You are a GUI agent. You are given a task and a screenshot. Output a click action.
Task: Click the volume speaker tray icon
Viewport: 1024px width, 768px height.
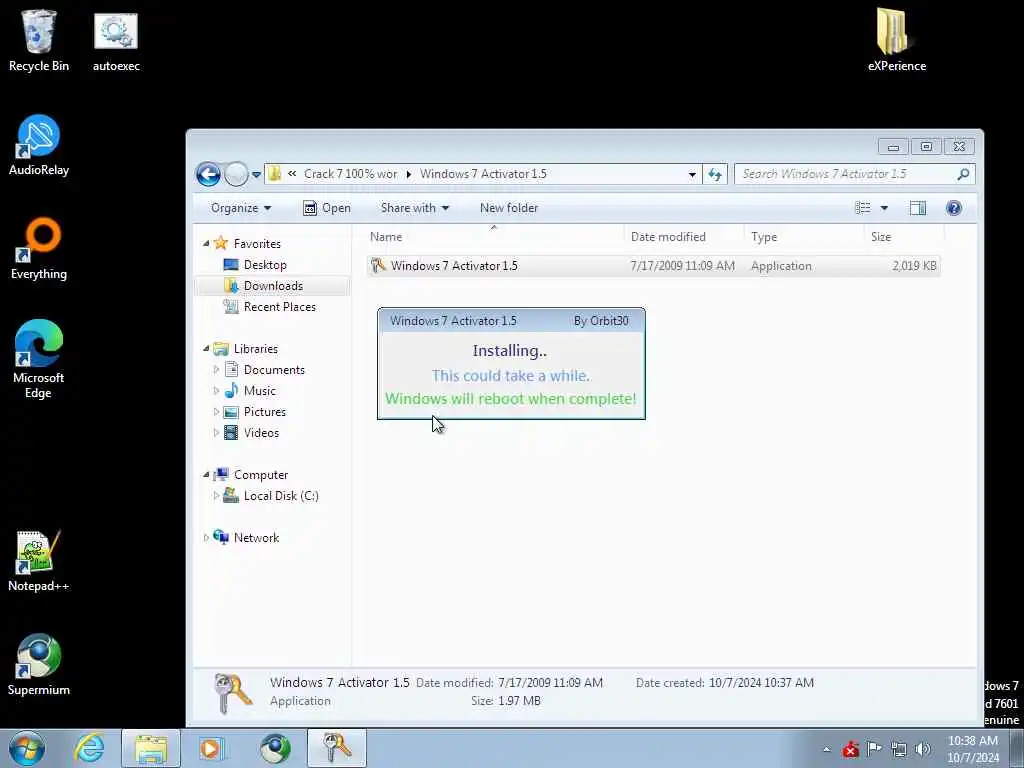[x=922, y=749]
